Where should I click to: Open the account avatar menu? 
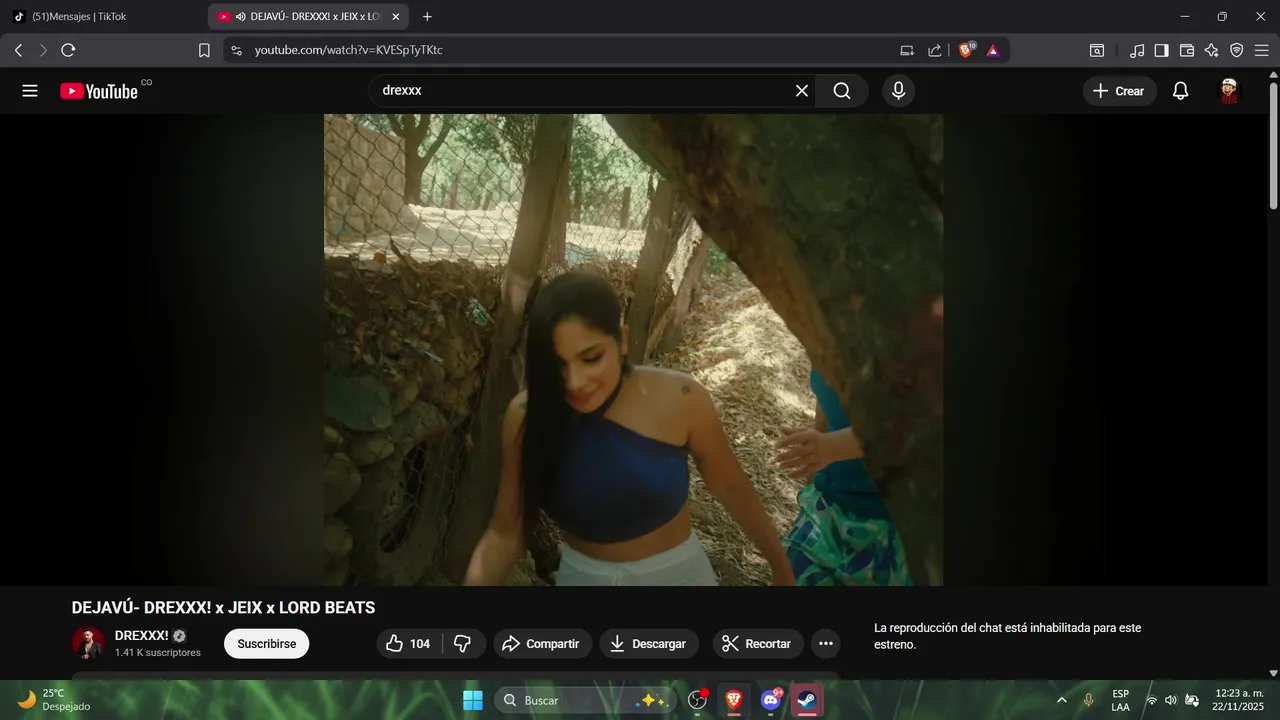(x=1229, y=91)
